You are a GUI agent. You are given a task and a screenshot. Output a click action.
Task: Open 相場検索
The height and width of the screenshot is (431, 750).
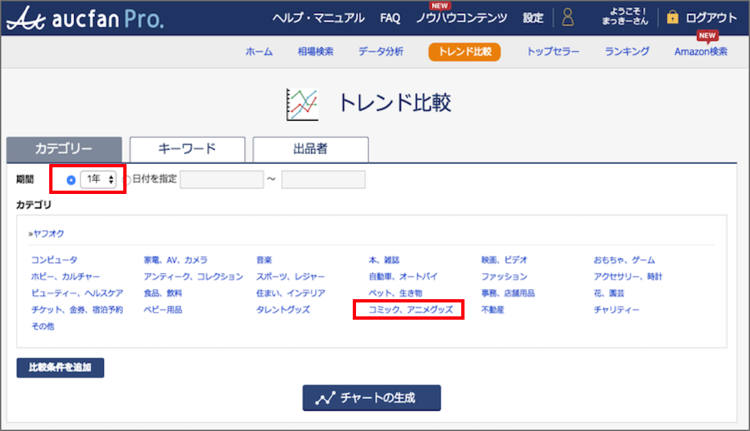[x=315, y=52]
